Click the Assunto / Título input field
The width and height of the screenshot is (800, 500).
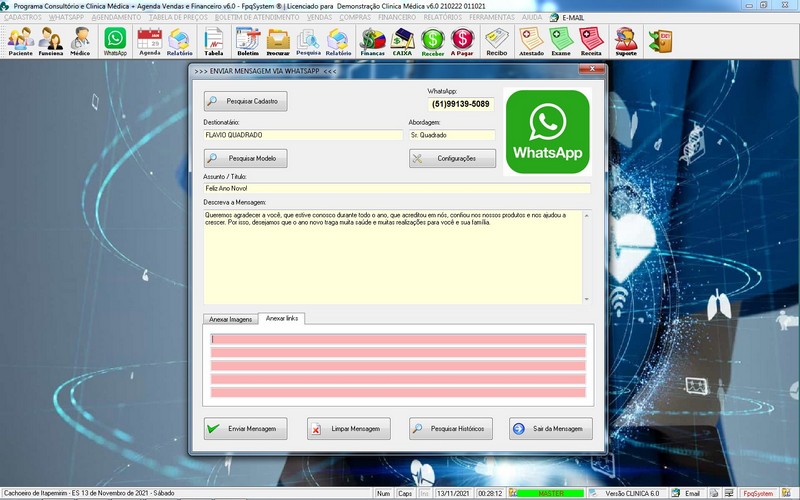click(x=396, y=188)
